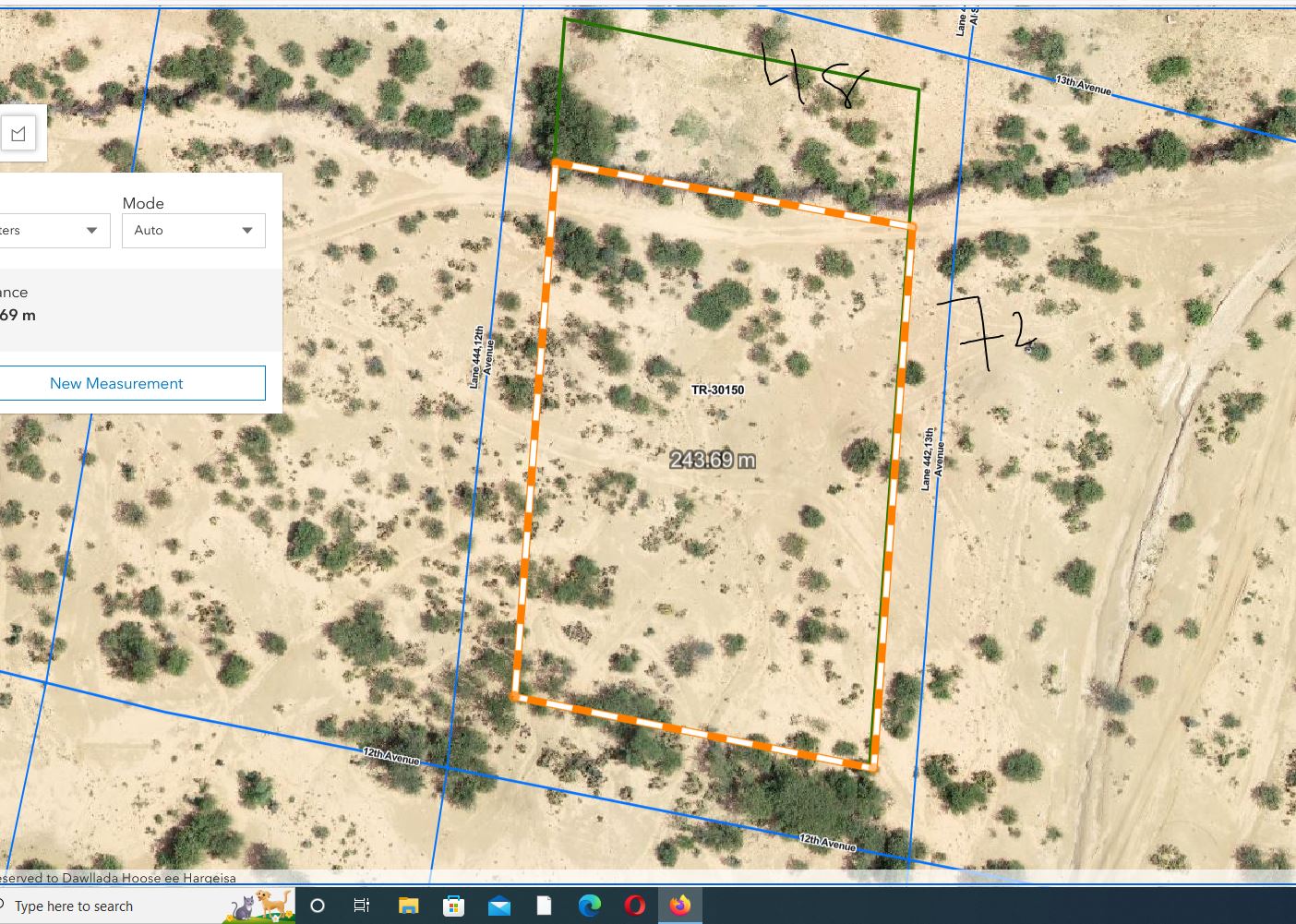Screen dimensions: 1296x924
Task: Click the 243.69 m measurement label
Action: click(x=713, y=459)
